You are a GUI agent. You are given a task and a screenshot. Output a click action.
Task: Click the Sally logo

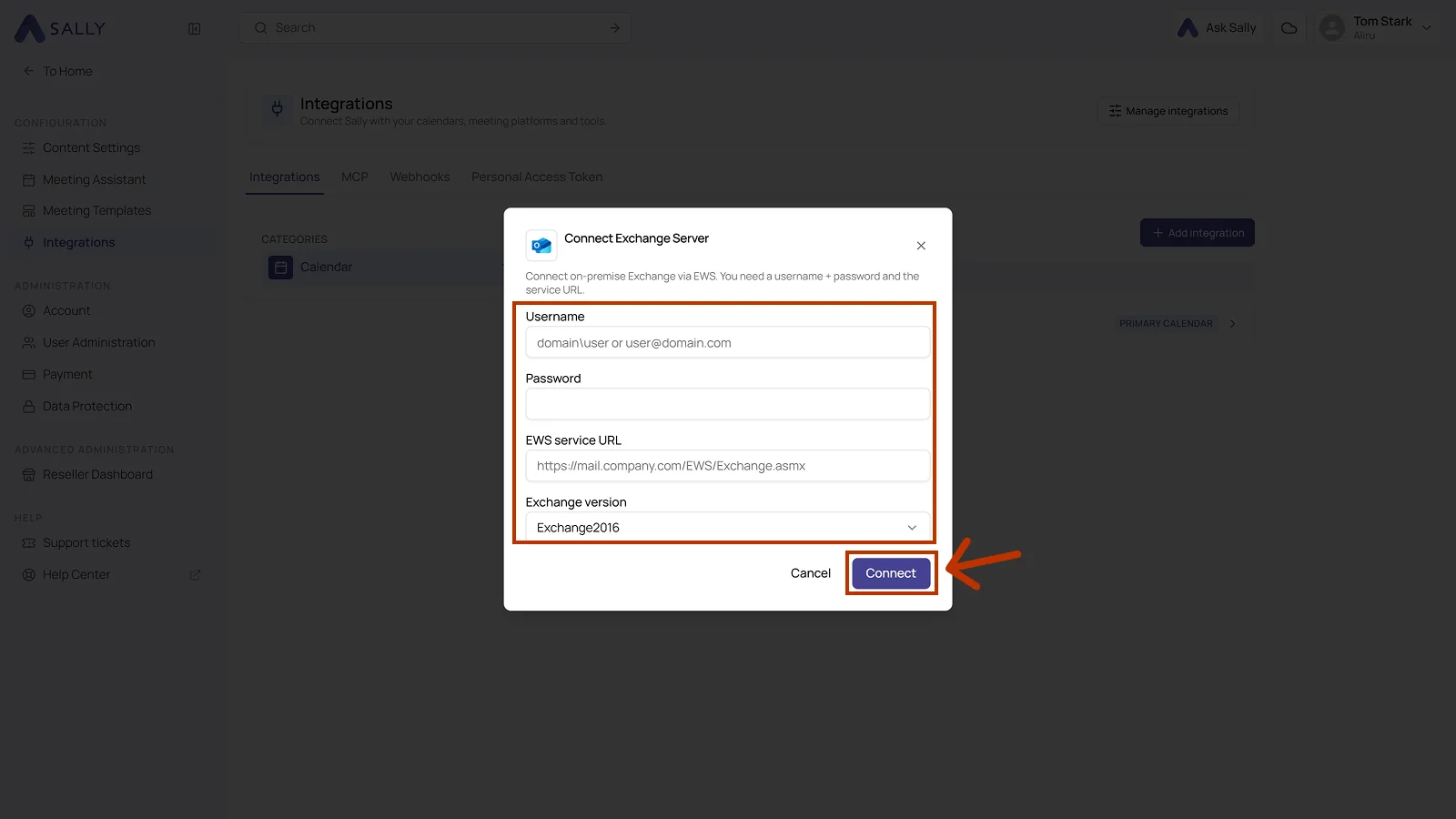[60, 28]
